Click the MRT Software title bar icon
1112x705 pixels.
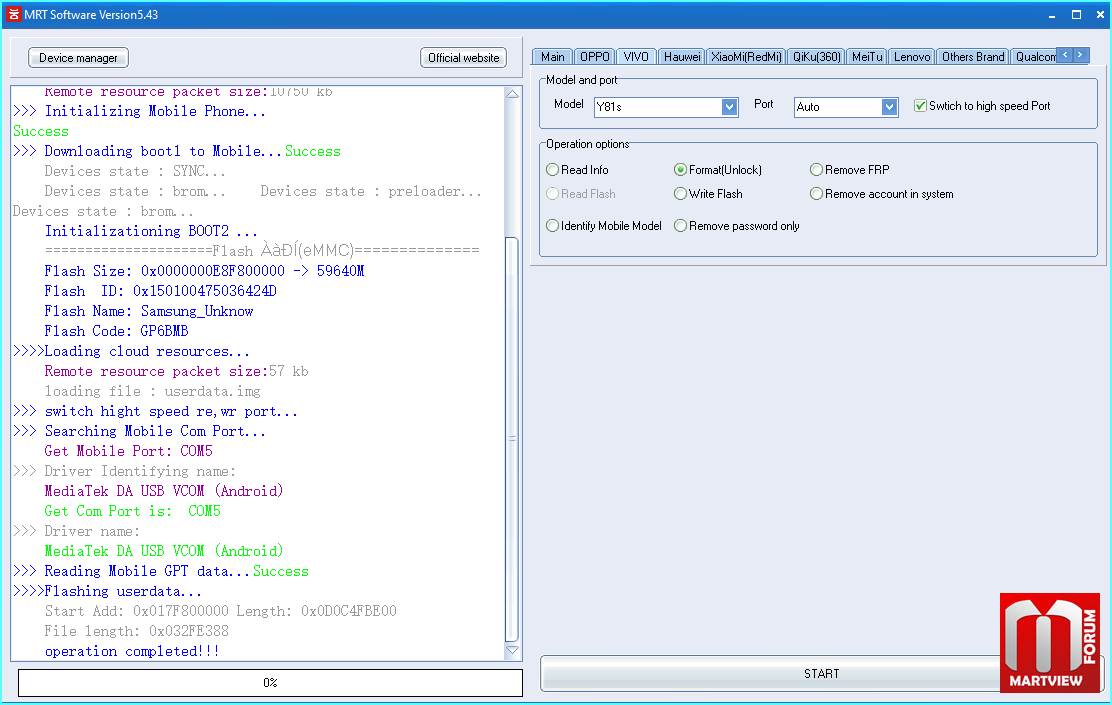tap(13, 14)
